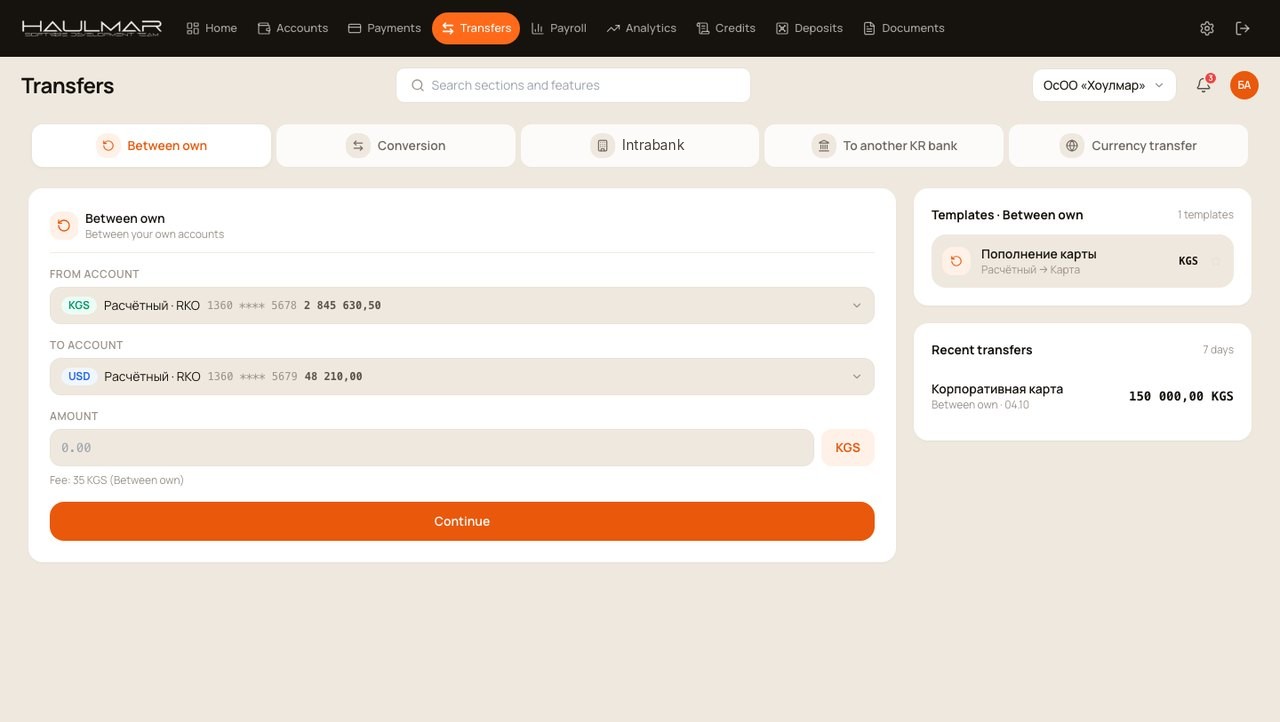
Task: Open the Intrabank transfer tab
Action: tap(640, 146)
